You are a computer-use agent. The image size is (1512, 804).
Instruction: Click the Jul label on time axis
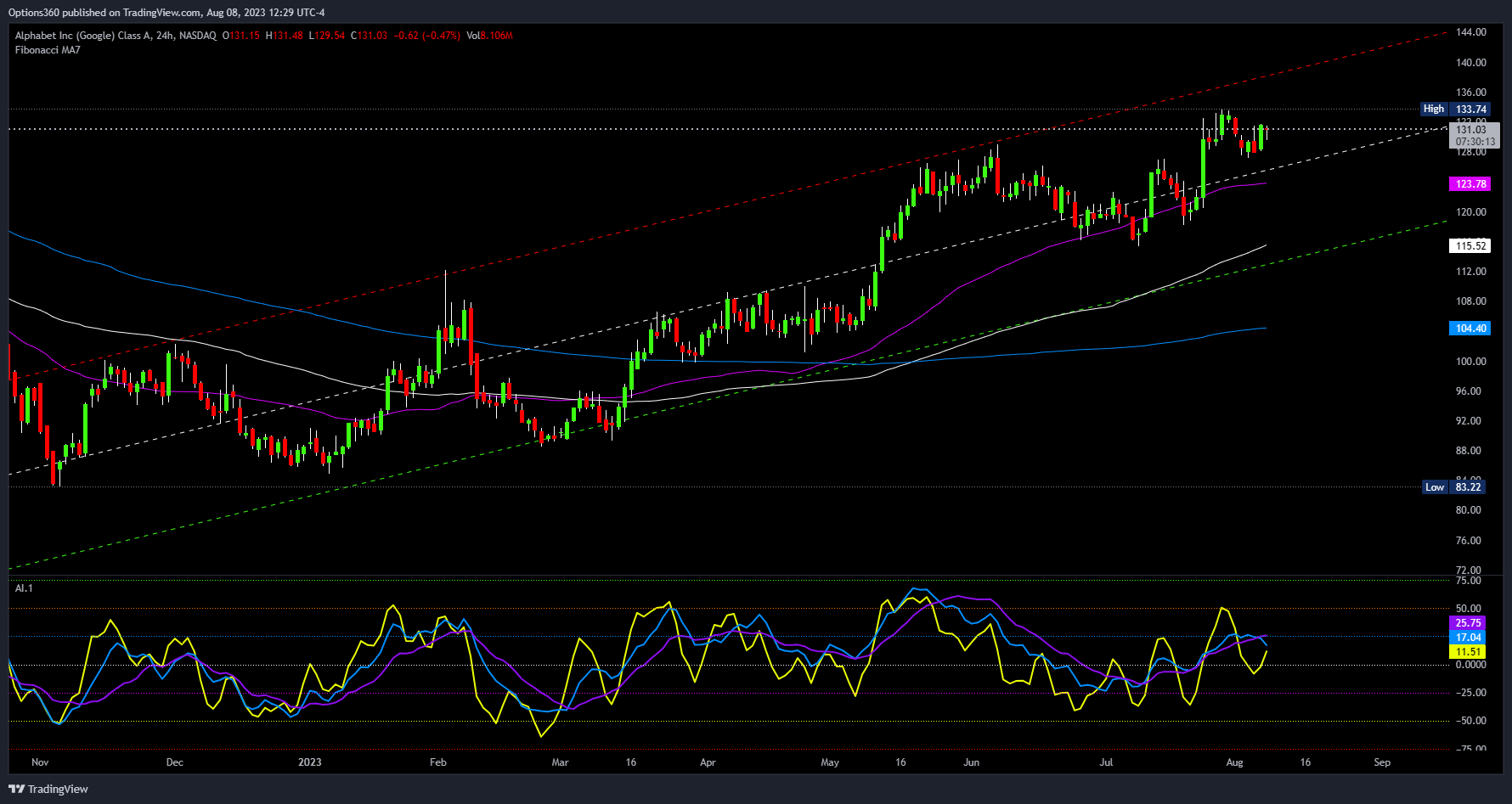click(1106, 762)
